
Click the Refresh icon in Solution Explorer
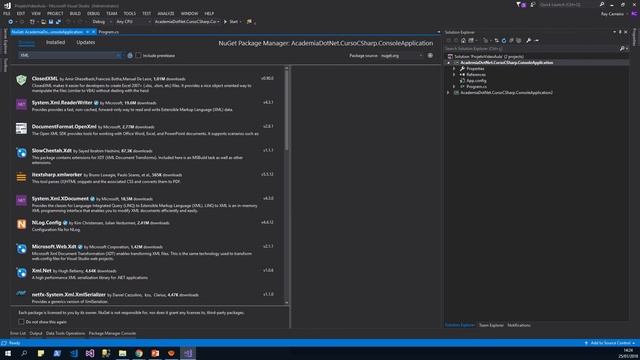(504, 40)
